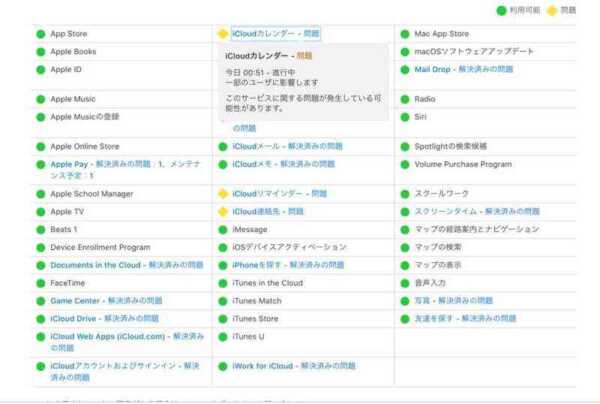
Task: Click the green status dot beside FaceTime
Action: (41, 283)
